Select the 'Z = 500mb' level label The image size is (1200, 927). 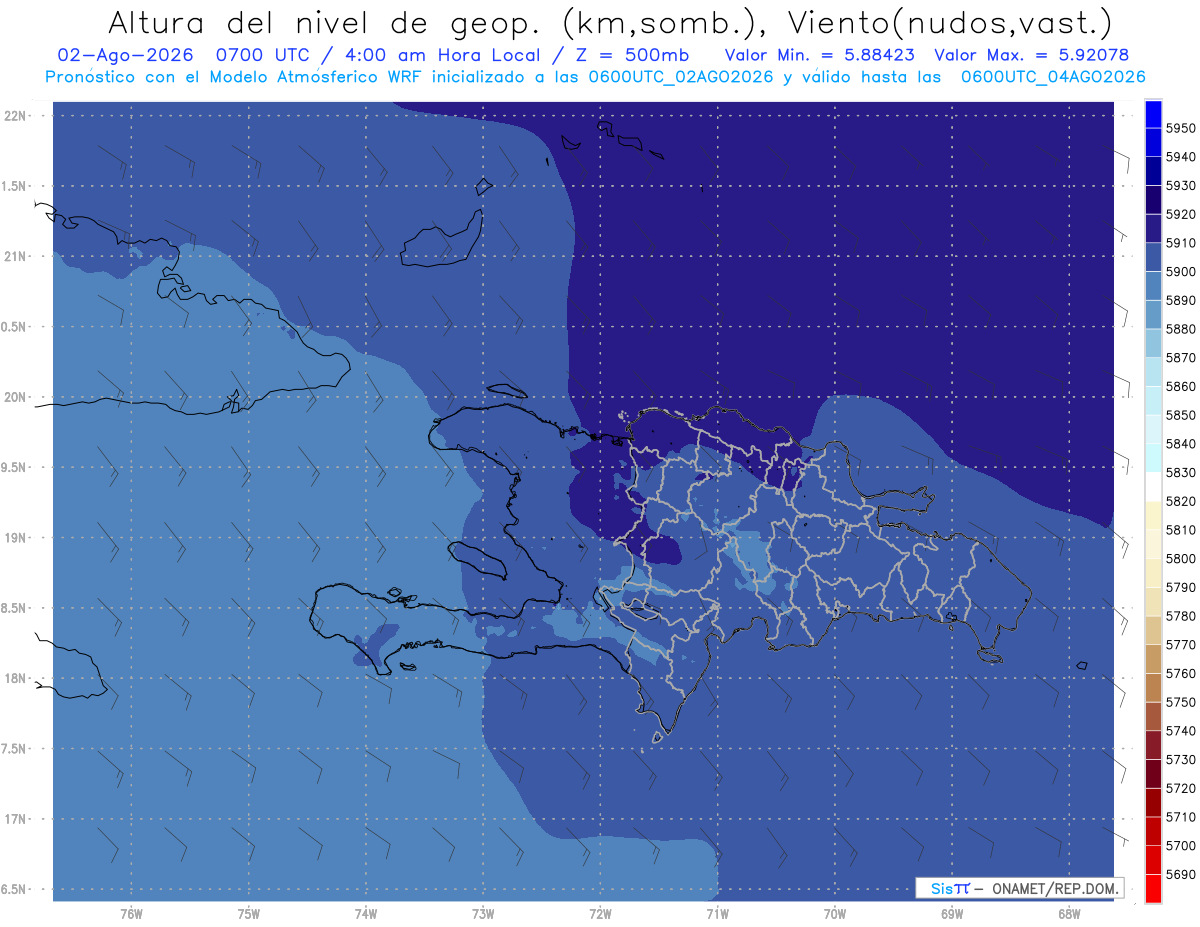point(632,55)
